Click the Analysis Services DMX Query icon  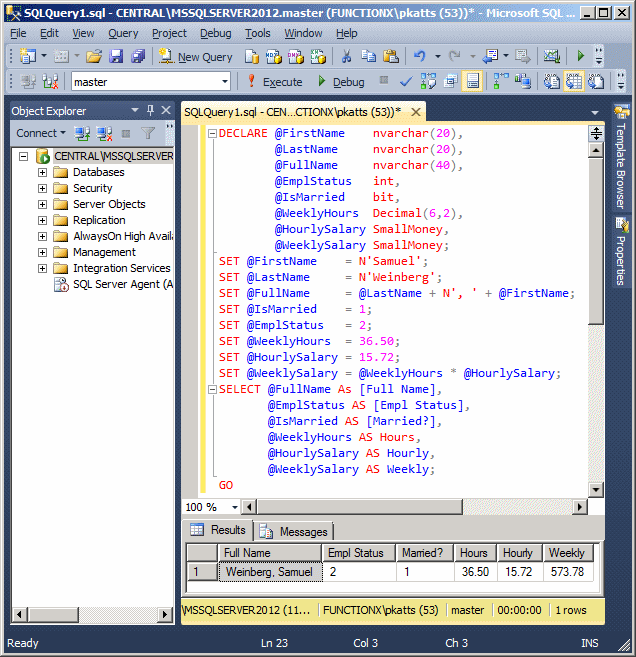tap(296, 56)
